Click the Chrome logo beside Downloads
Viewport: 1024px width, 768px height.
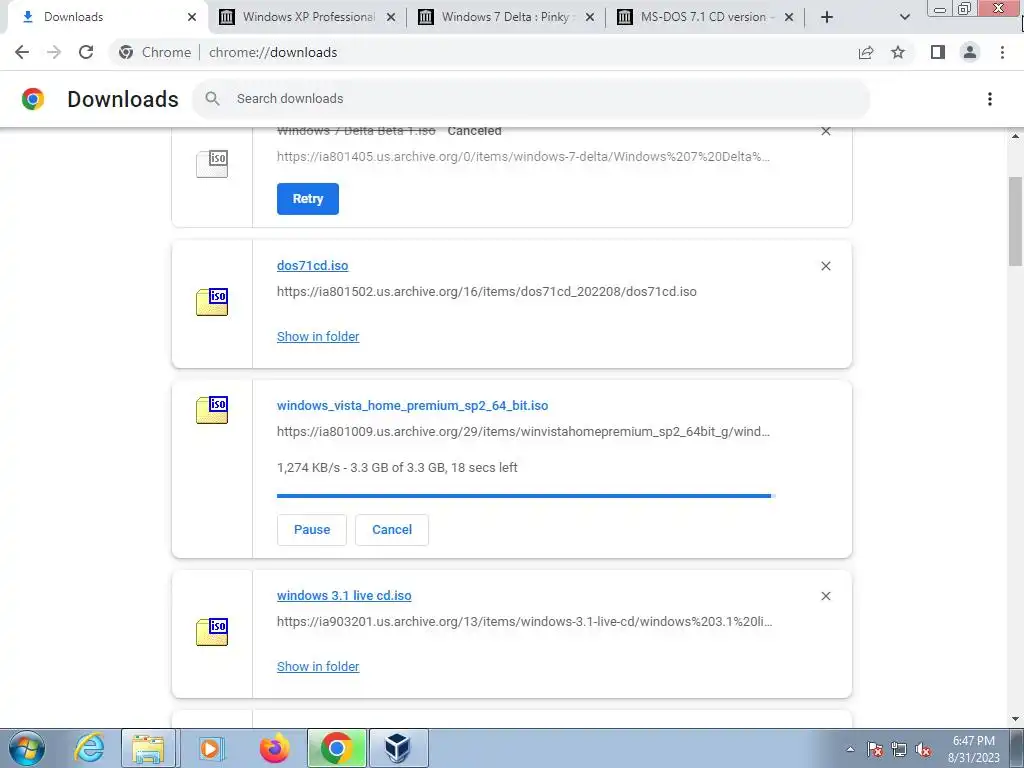point(33,99)
